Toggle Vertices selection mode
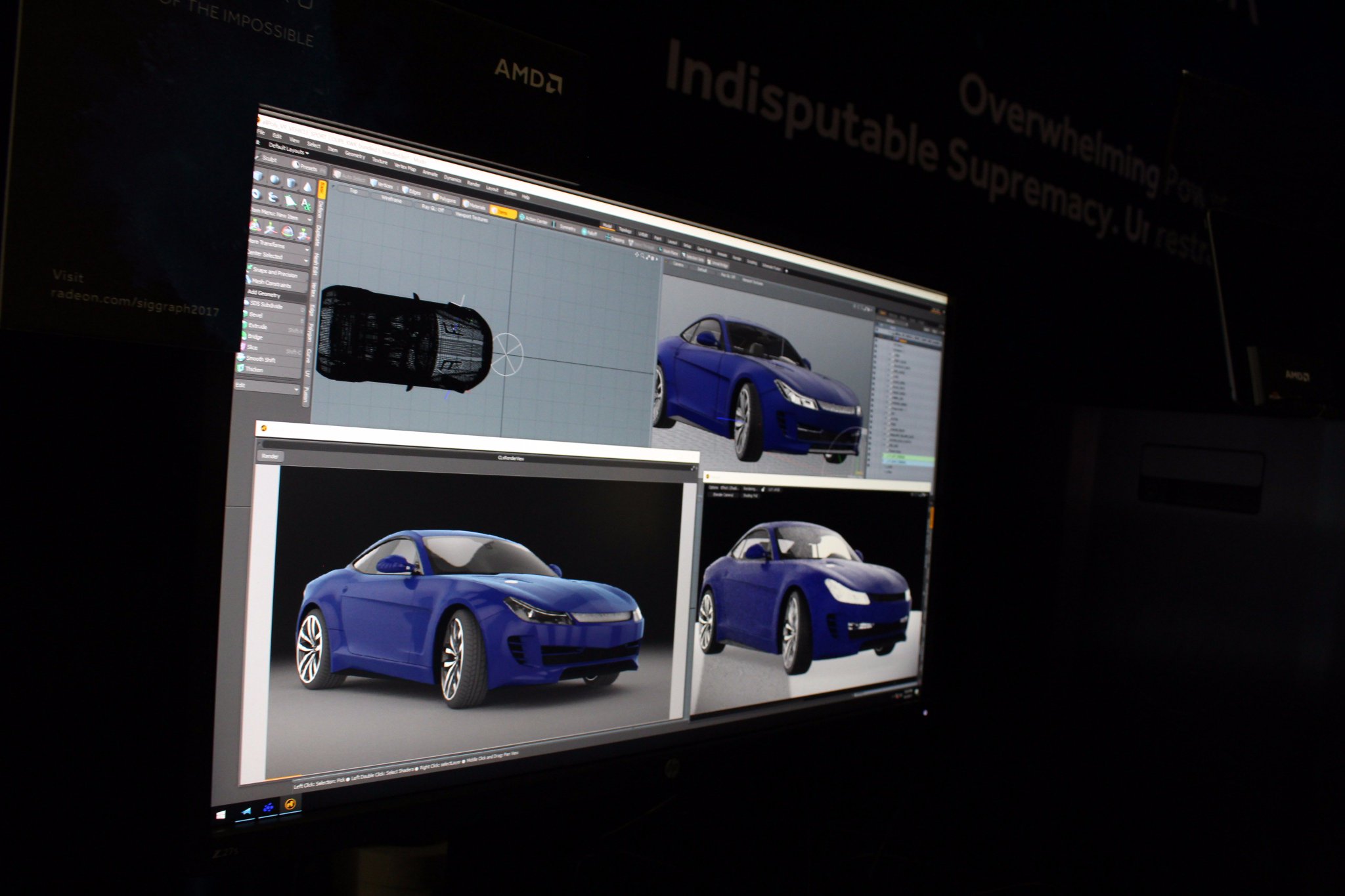Screen dimensions: 1345x896 tap(382, 184)
